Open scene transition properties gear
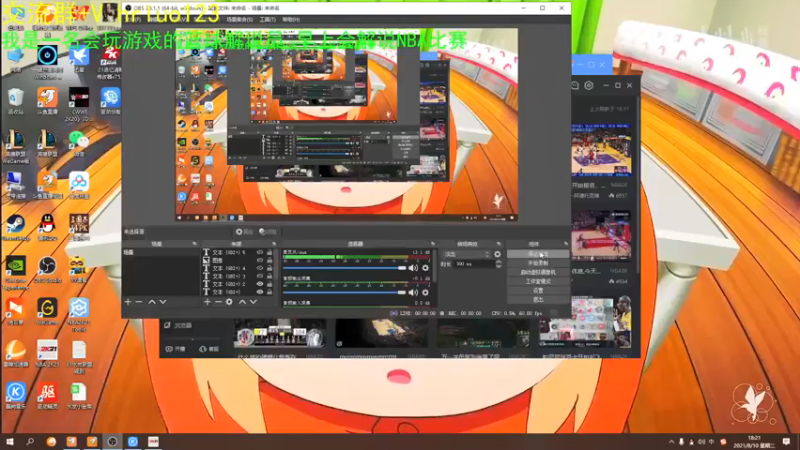The width and height of the screenshot is (800, 450). click(x=497, y=254)
